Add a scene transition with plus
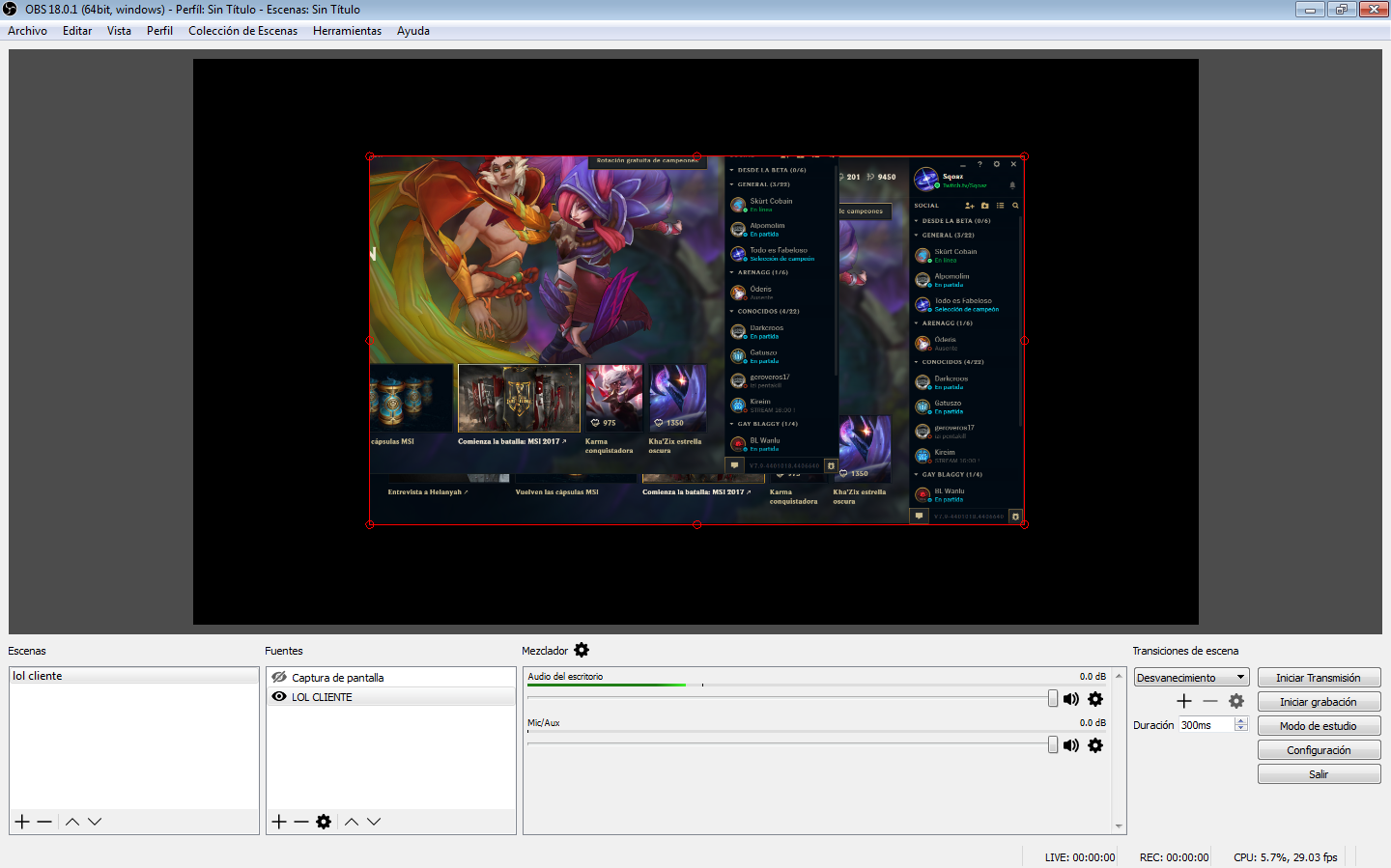Image resolution: width=1391 pixels, height=868 pixels. [x=1184, y=701]
